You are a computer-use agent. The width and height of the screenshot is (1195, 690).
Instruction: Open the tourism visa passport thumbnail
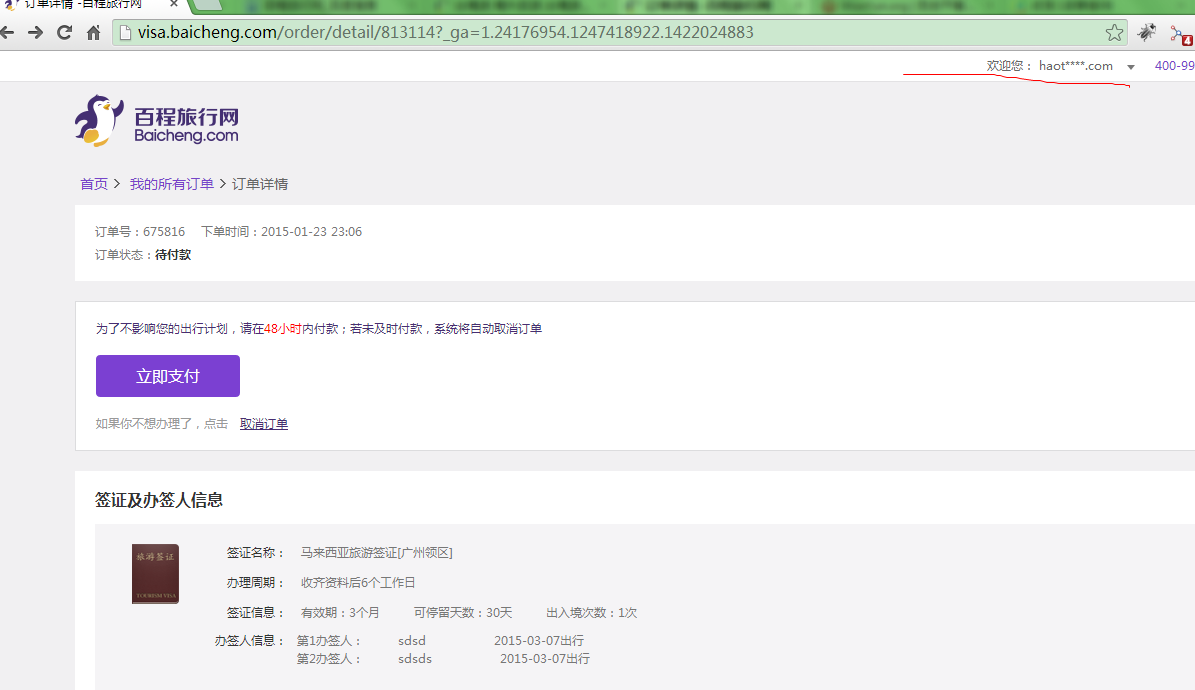coord(155,573)
